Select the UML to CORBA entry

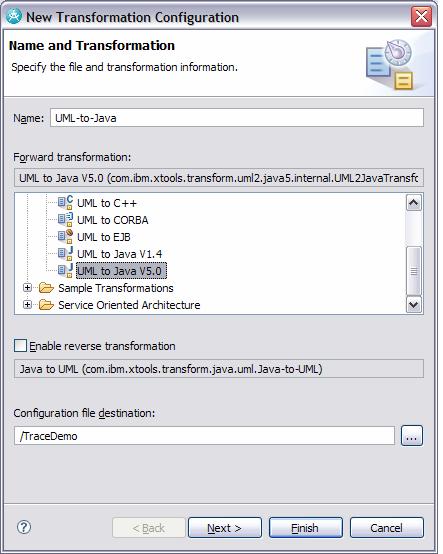tap(113, 220)
